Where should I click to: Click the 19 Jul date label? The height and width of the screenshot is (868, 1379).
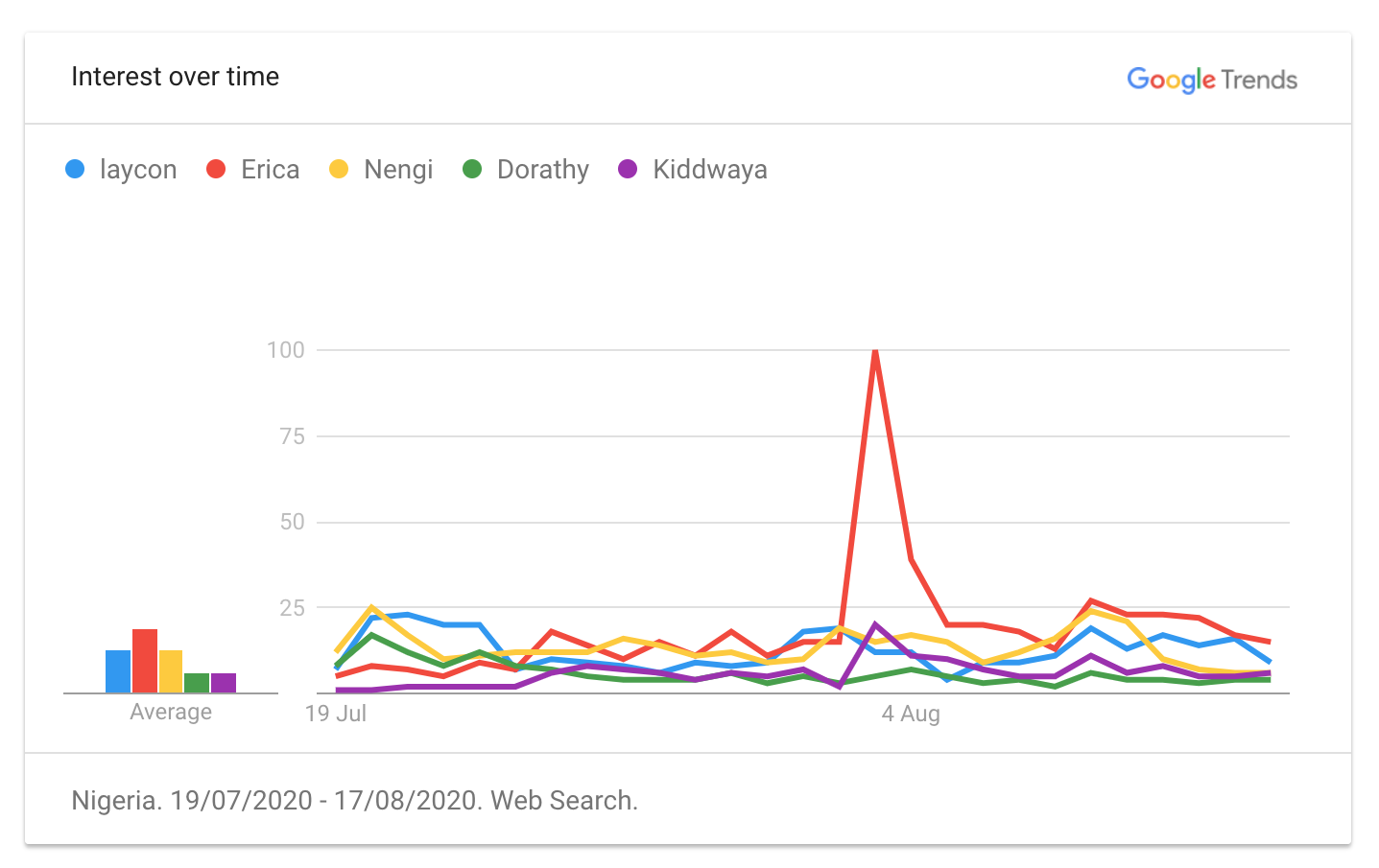pos(336,714)
